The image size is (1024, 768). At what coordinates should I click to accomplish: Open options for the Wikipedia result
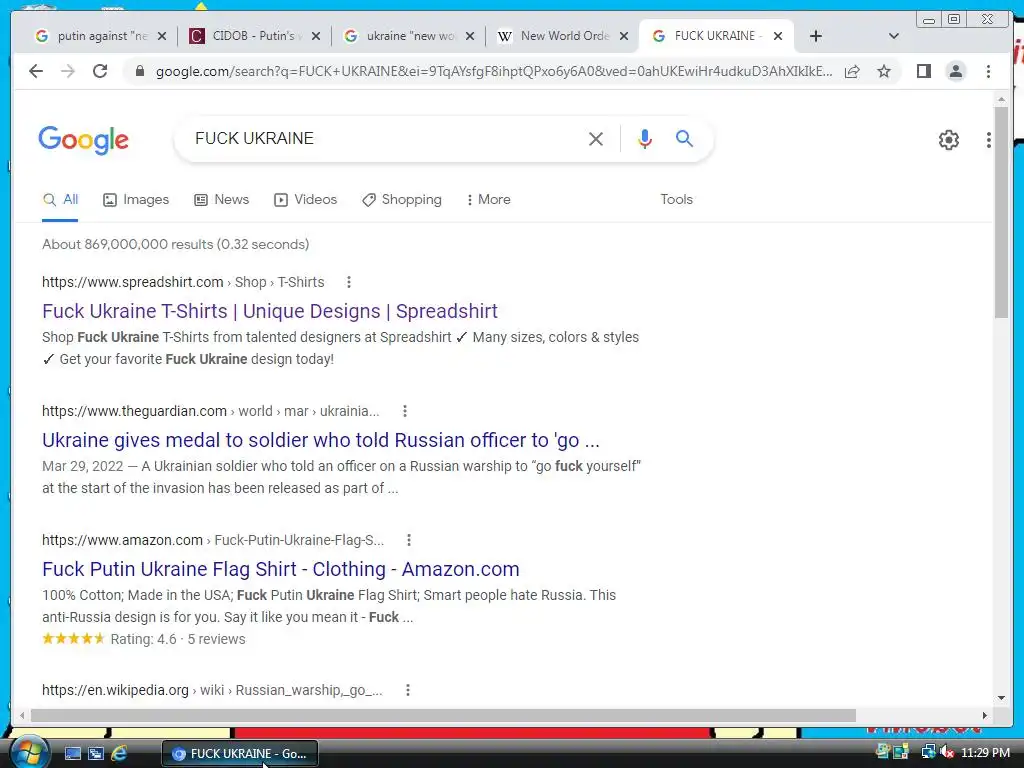[x=408, y=690]
